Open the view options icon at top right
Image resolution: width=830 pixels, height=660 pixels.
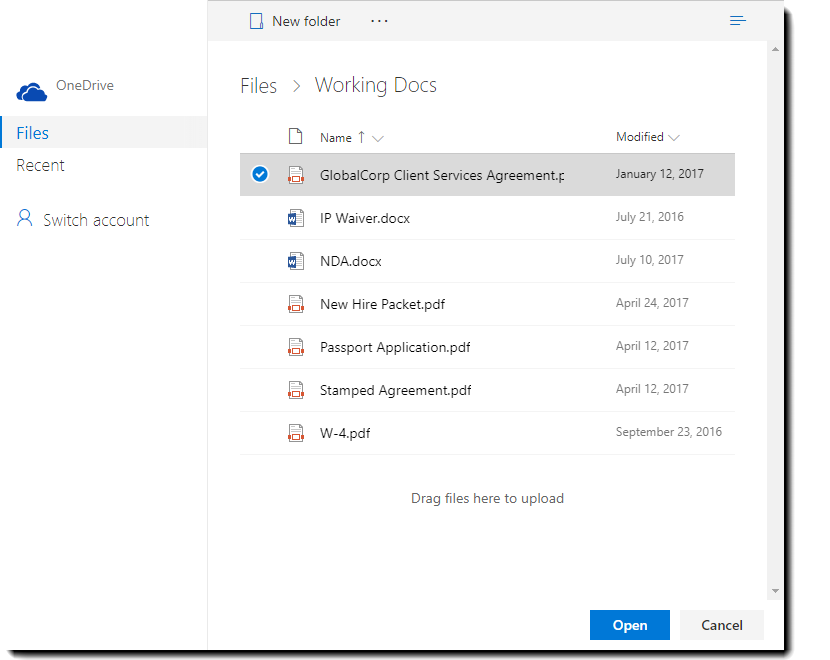pos(737,20)
